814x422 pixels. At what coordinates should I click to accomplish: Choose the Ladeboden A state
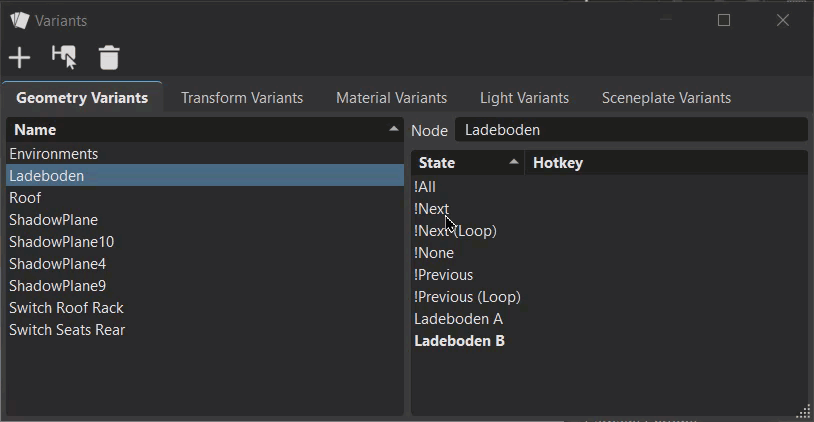click(x=458, y=319)
